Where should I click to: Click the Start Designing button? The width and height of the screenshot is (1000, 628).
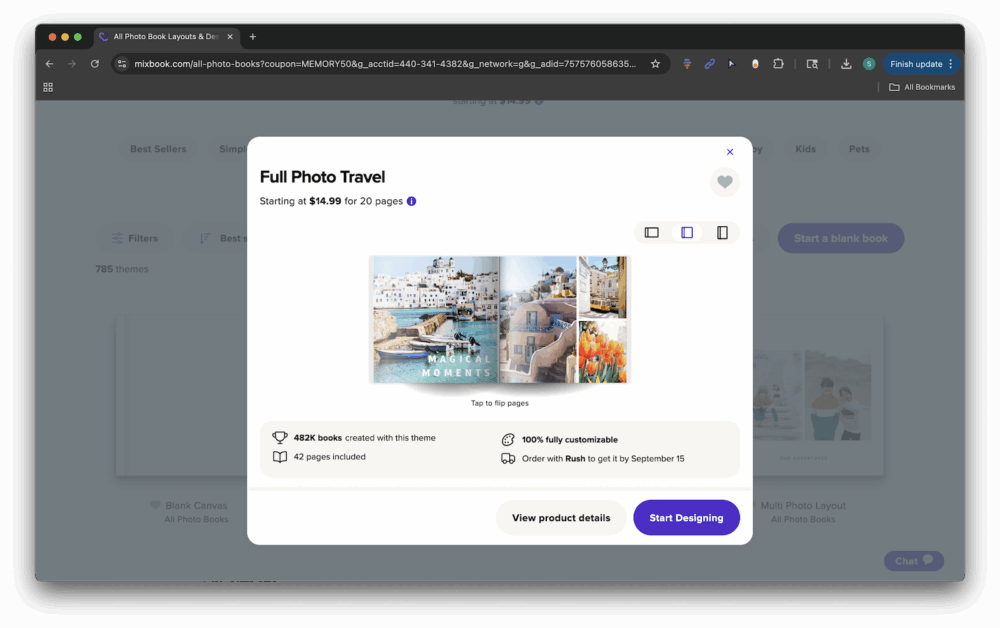click(x=686, y=518)
